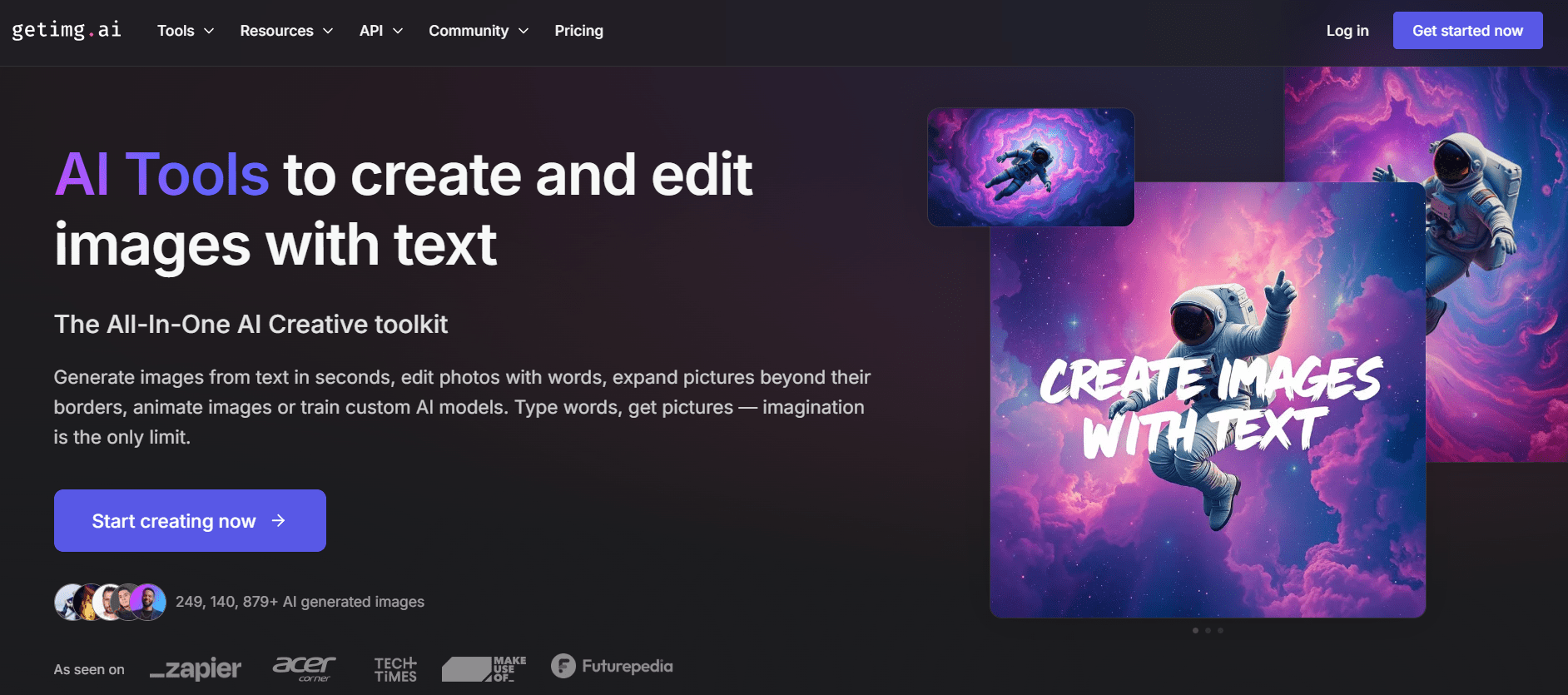
Task: Expand the API dropdown chevron
Action: click(398, 31)
